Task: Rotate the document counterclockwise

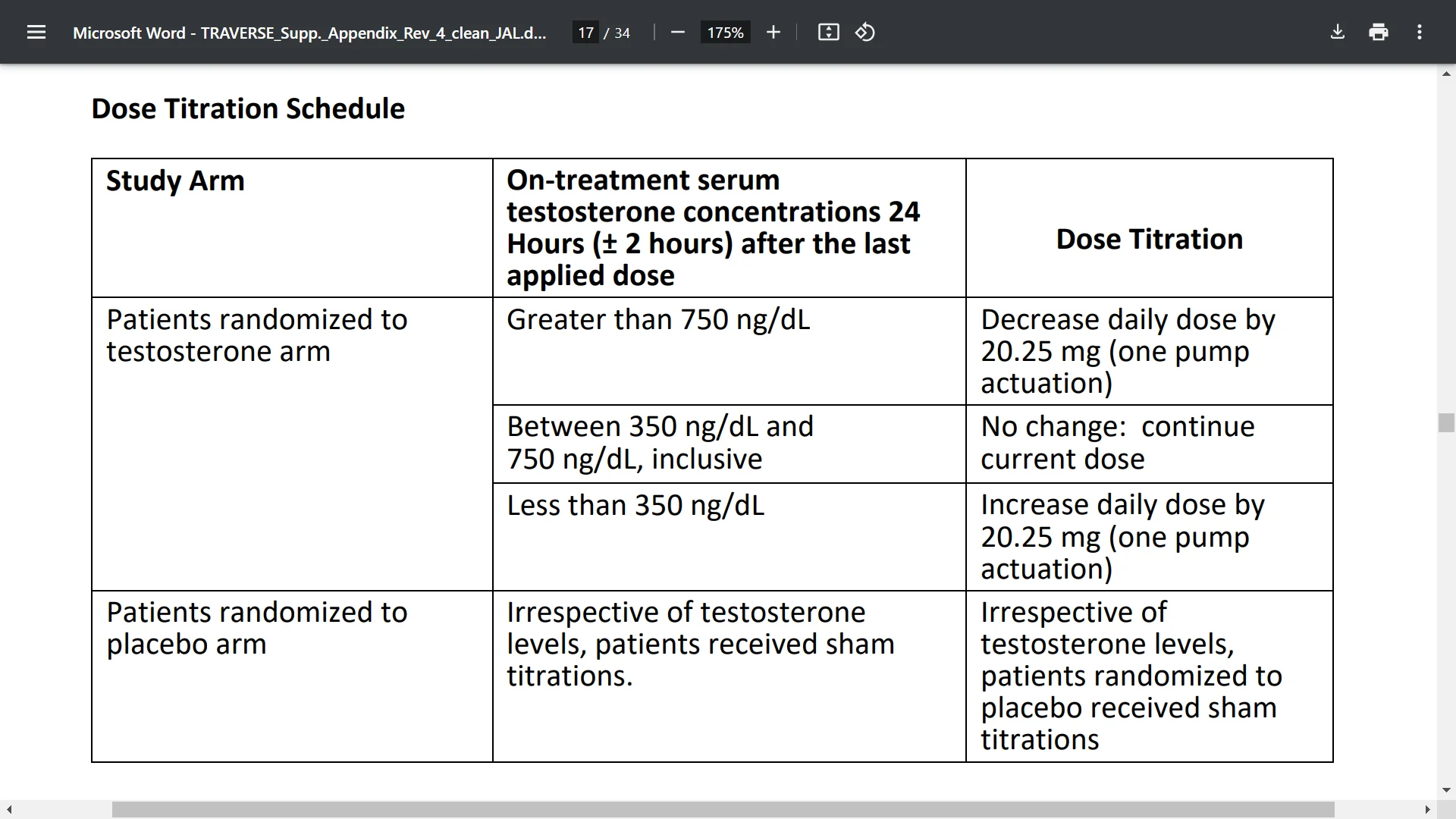Action: pyautogui.click(x=865, y=33)
